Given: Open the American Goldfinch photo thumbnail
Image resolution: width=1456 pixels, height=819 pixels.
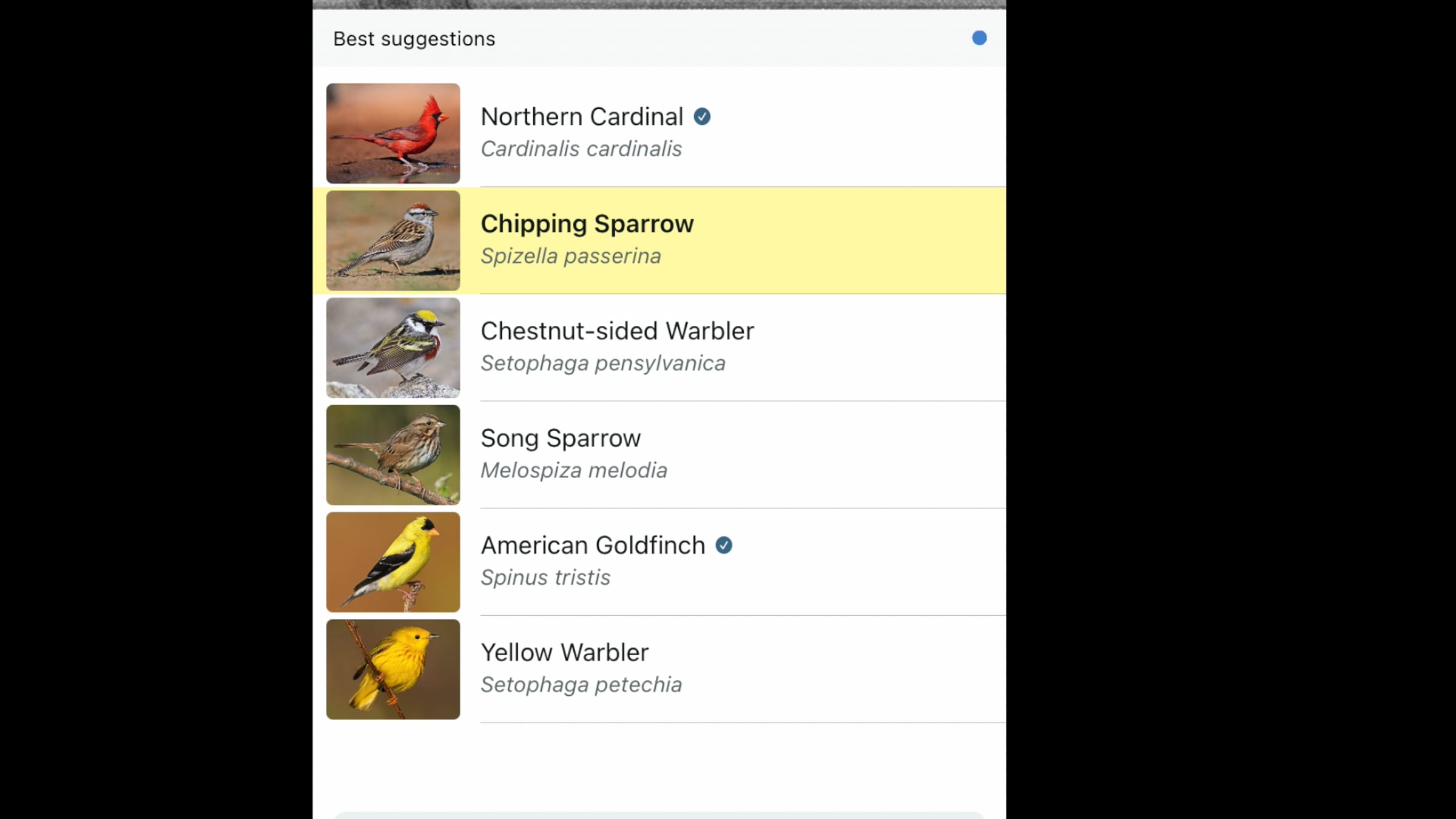Looking at the screenshot, I should 393,562.
